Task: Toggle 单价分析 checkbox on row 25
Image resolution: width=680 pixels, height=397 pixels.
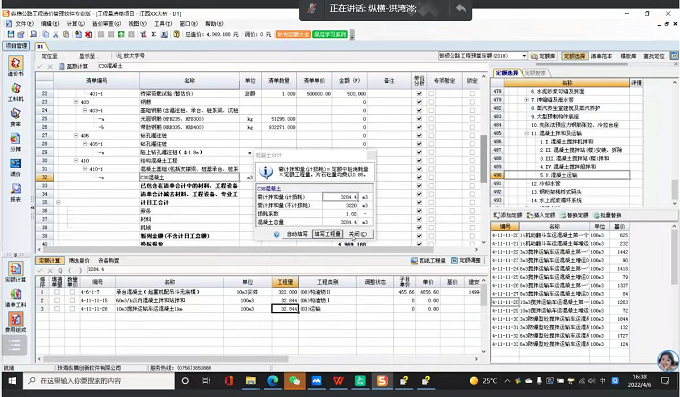Action: 419,118
